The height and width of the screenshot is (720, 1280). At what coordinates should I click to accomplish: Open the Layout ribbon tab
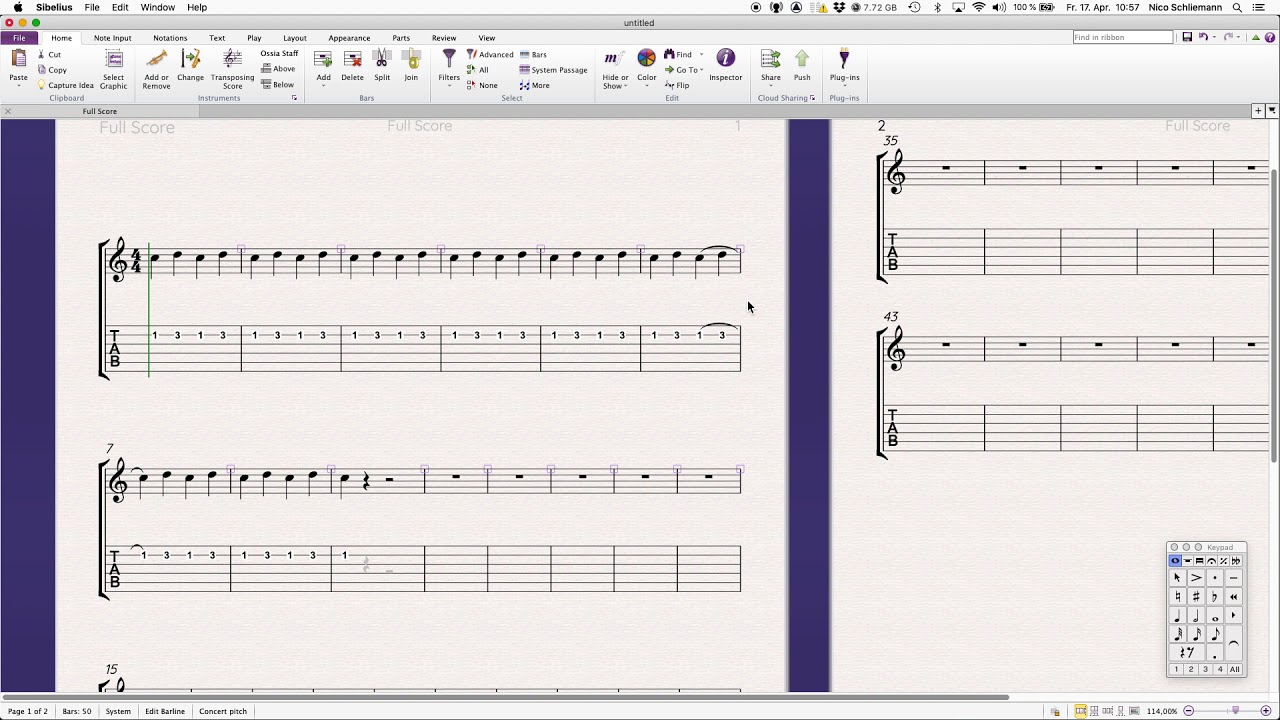pyautogui.click(x=295, y=38)
